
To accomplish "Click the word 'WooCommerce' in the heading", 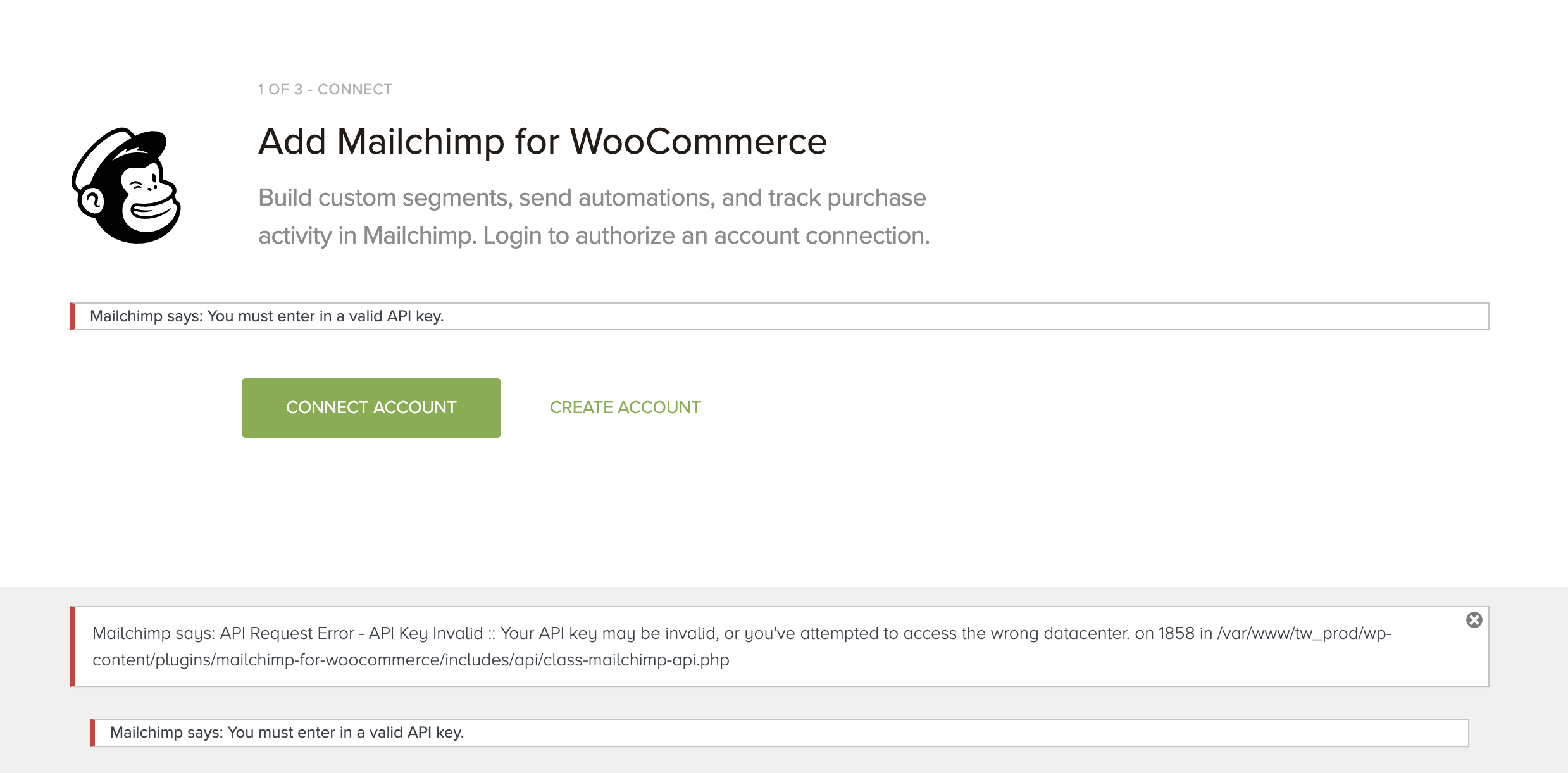I will tap(699, 141).
